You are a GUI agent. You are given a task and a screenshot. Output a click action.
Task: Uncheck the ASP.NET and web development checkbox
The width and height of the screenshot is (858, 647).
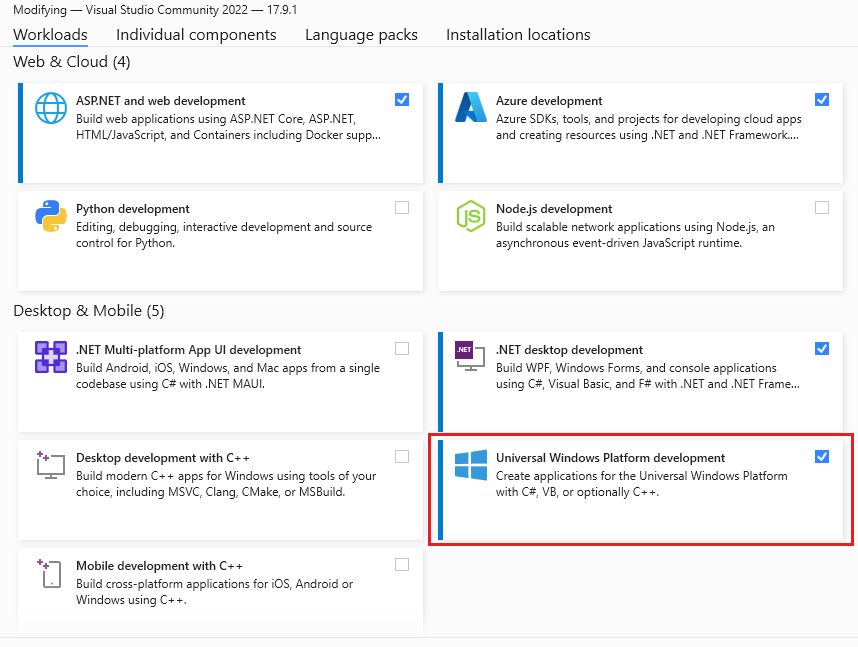[x=402, y=100]
